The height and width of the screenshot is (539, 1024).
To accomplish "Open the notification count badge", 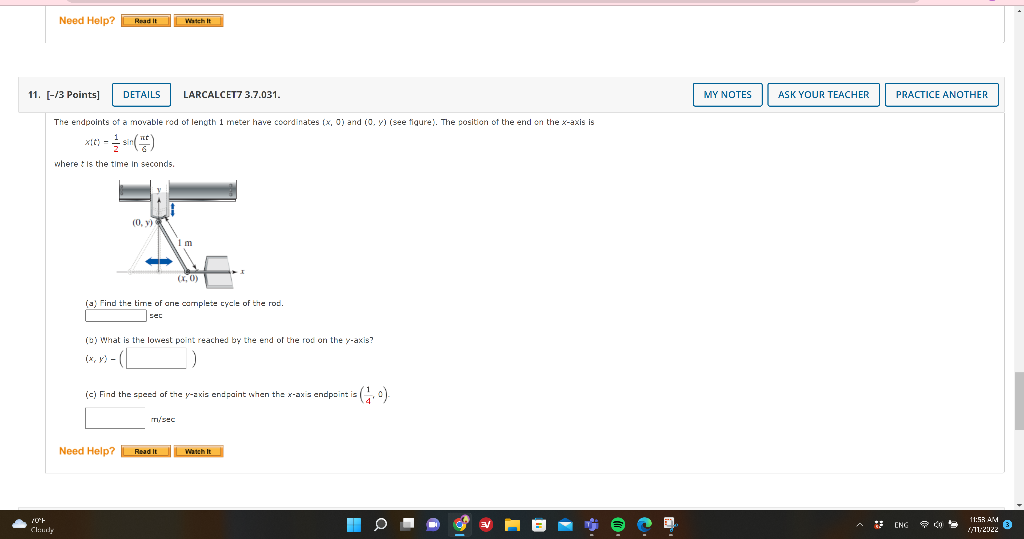I will click(x=1008, y=525).
